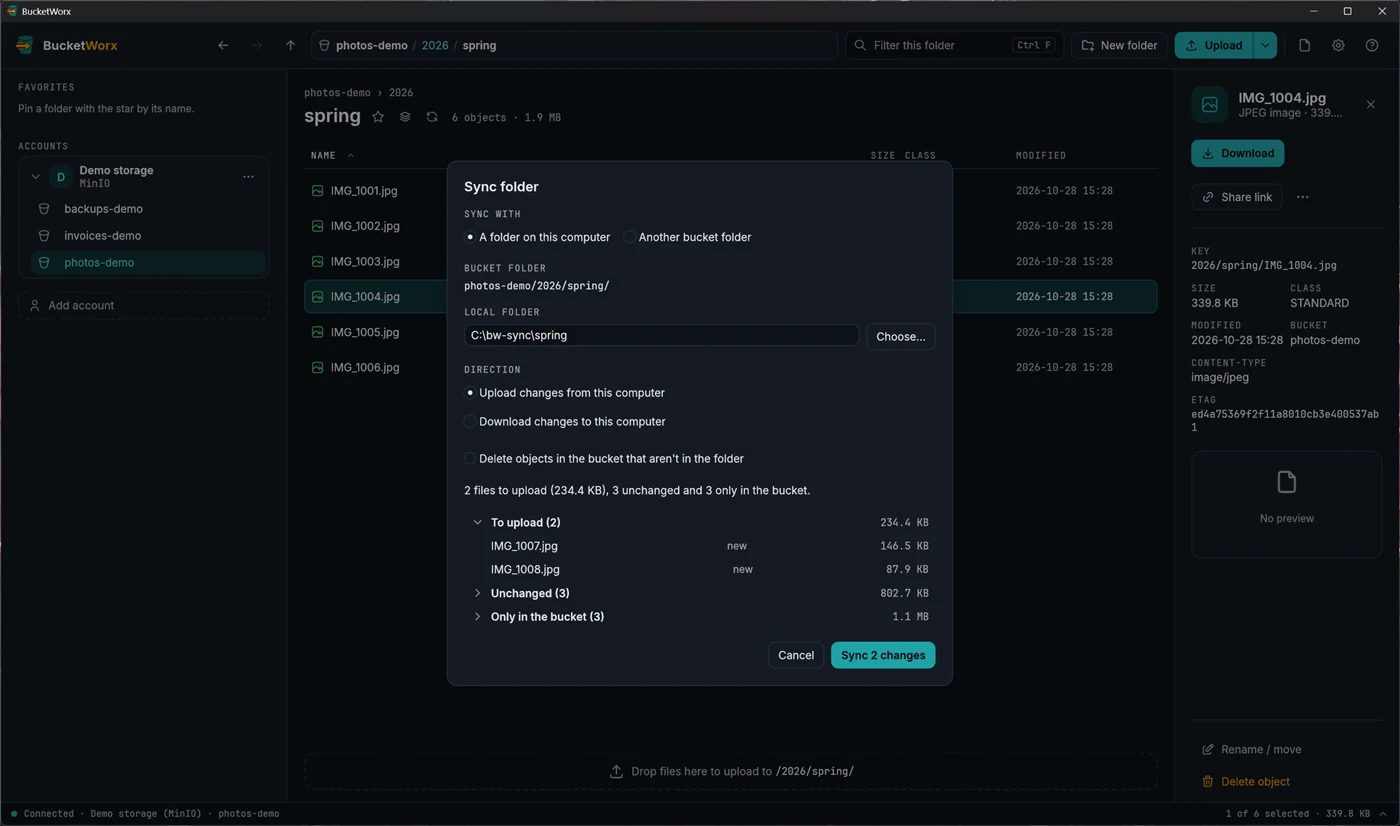Click the 'Sync 2 changes' button
The image size is (1400, 826).
[883, 655]
